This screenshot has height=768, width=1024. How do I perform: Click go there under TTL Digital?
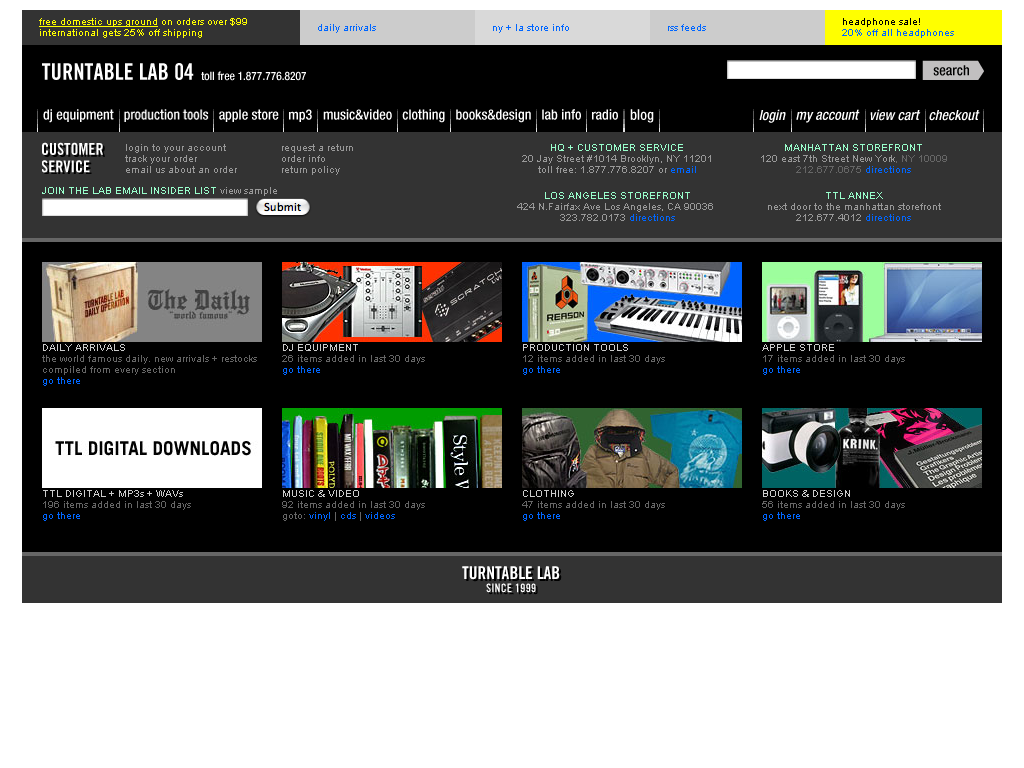(61, 517)
